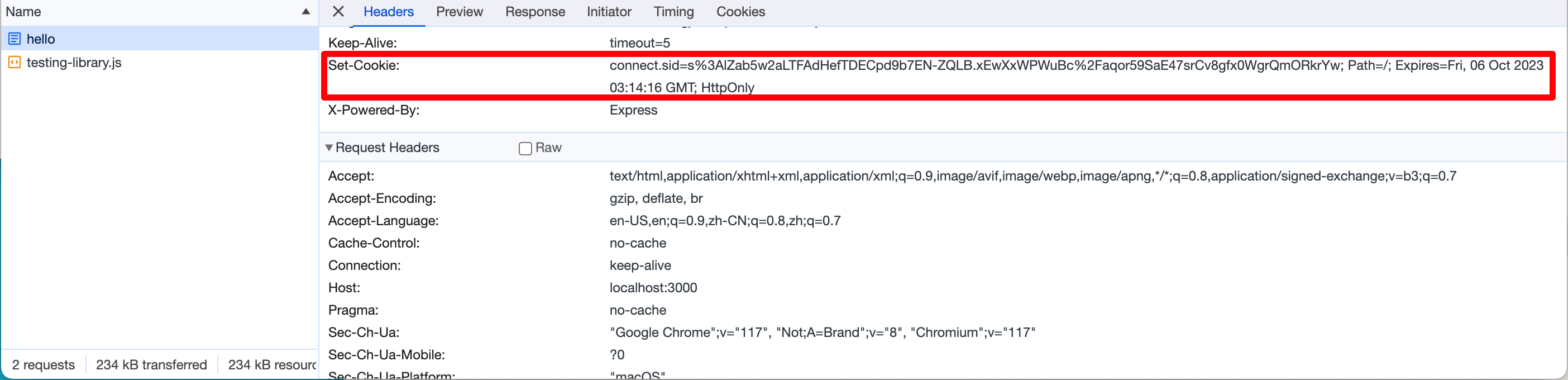The height and width of the screenshot is (380, 1568).
Task: Select the hello request row
Action: click(160, 39)
